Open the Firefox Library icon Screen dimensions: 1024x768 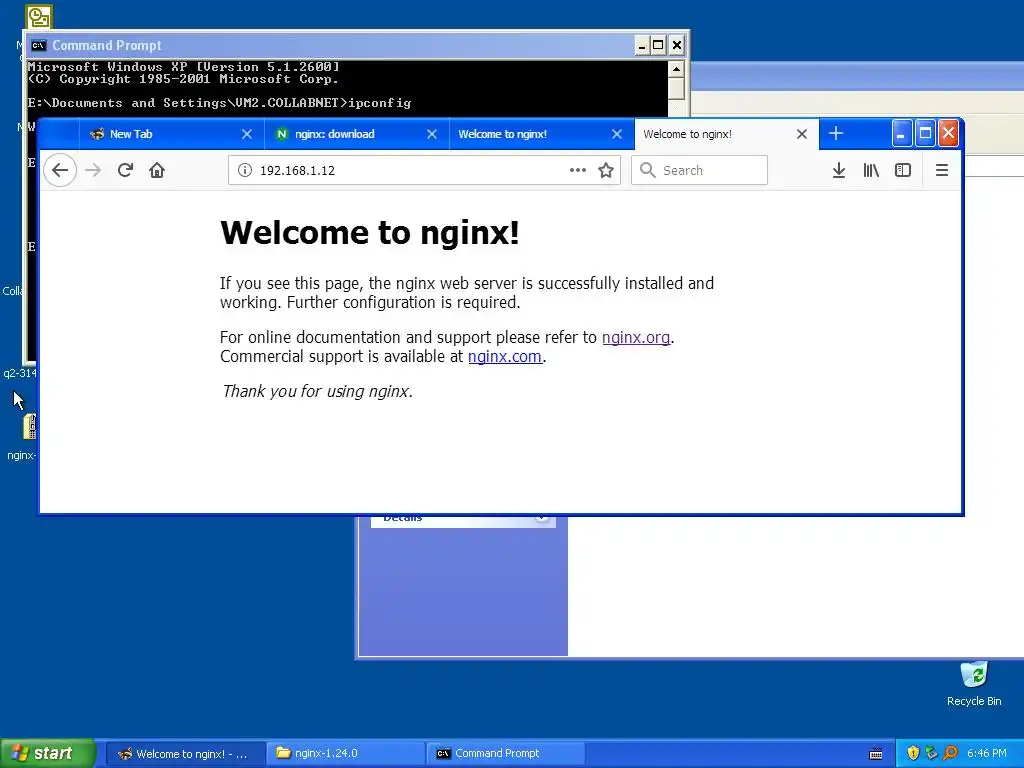pos(871,170)
